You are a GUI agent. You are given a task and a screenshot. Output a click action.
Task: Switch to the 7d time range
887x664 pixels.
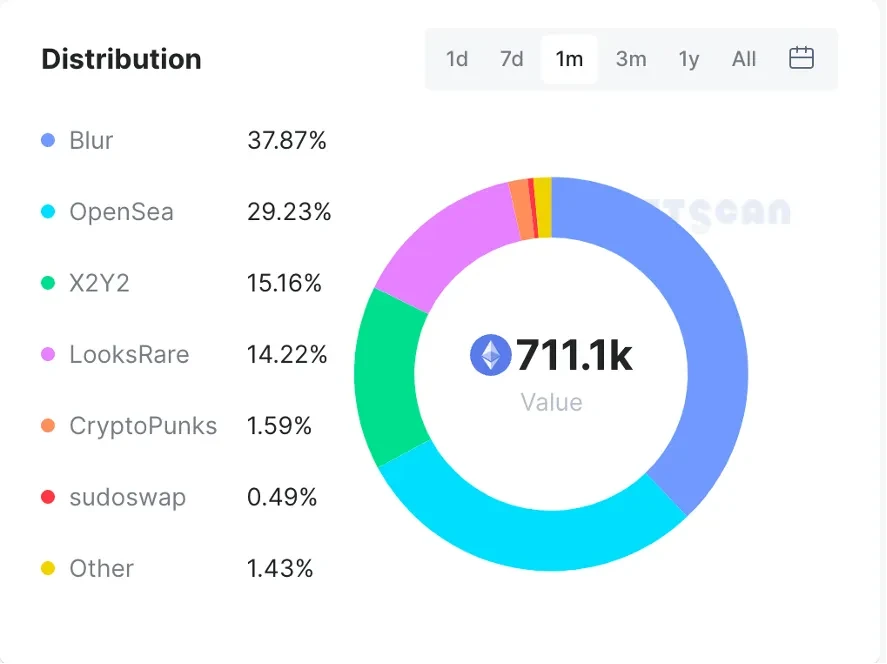point(512,59)
